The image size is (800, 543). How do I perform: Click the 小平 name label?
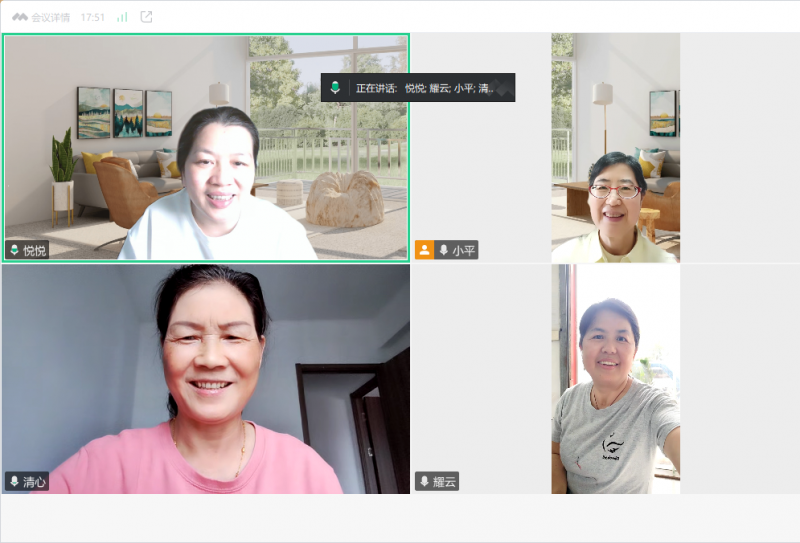(463, 250)
